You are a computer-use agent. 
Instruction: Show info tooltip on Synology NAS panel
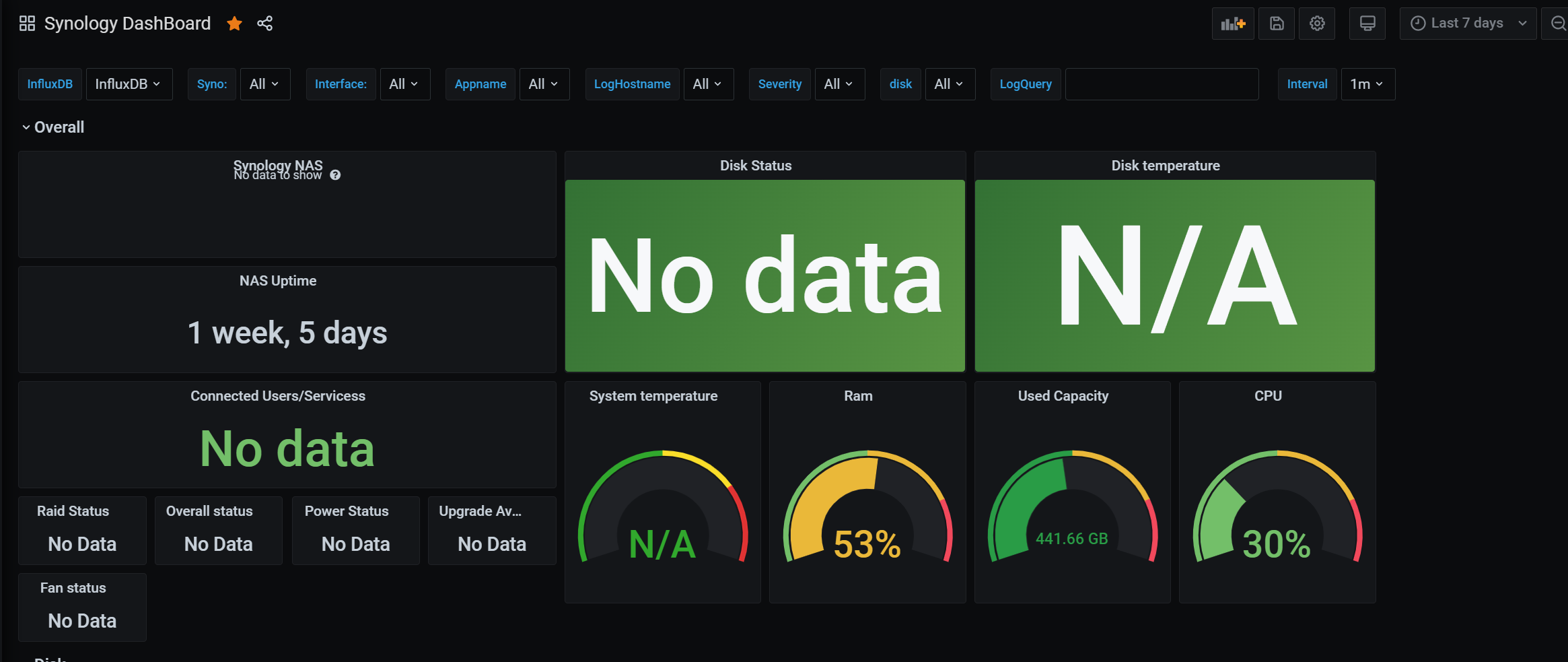[335, 175]
